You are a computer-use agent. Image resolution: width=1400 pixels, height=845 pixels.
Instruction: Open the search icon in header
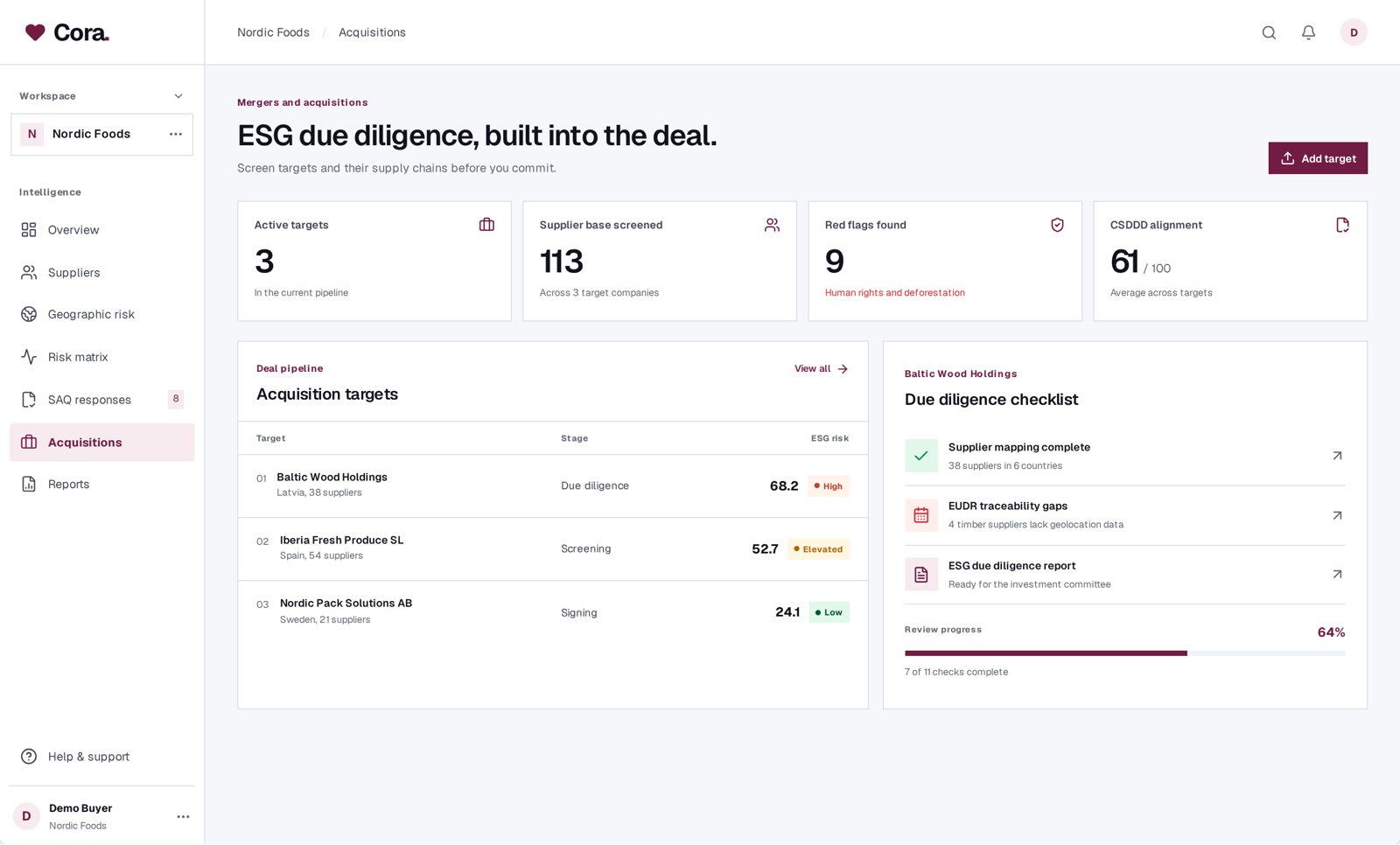(1269, 32)
